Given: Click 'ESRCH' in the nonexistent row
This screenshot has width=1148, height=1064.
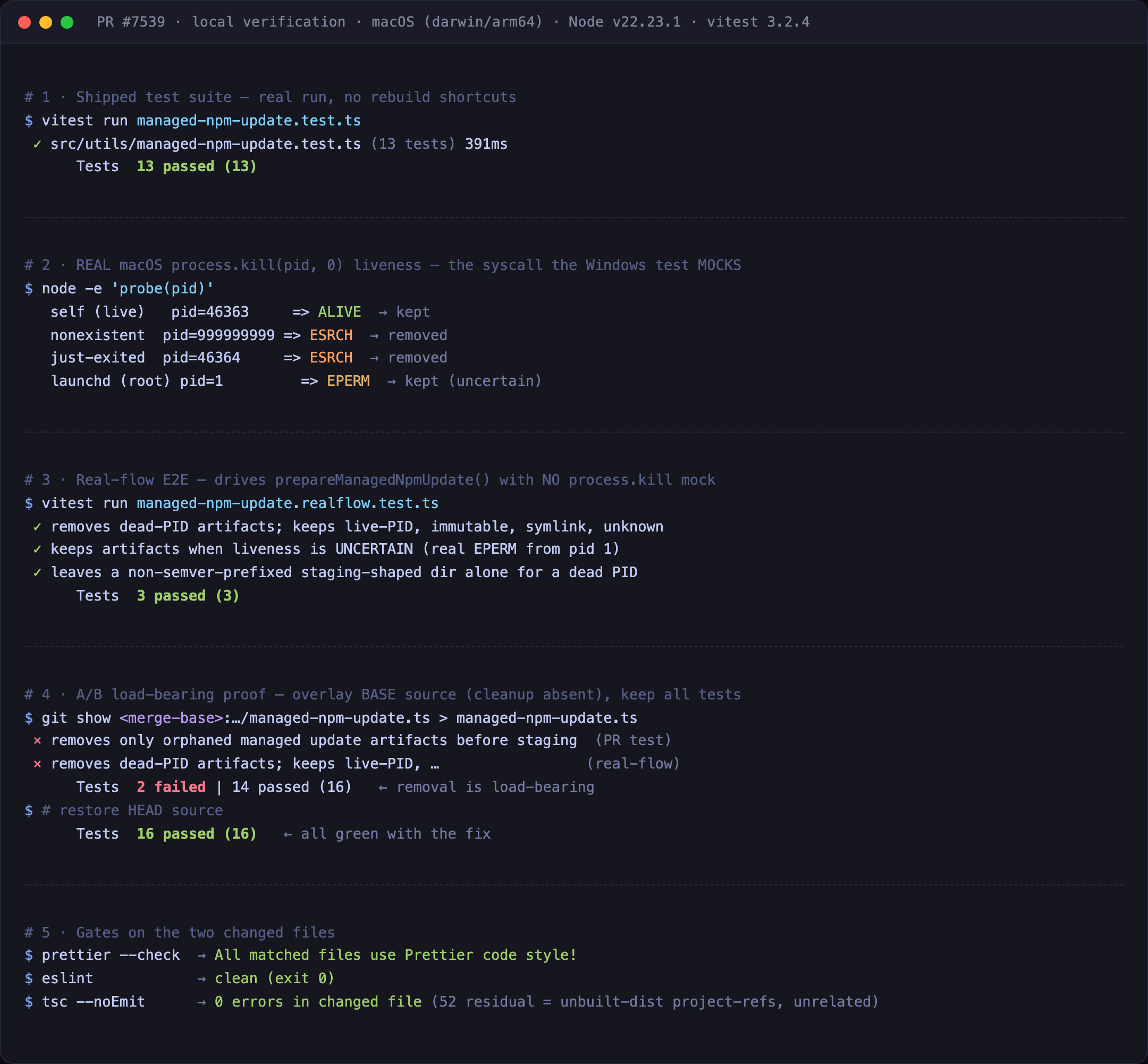Looking at the screenshot, I should pos(331,335).
